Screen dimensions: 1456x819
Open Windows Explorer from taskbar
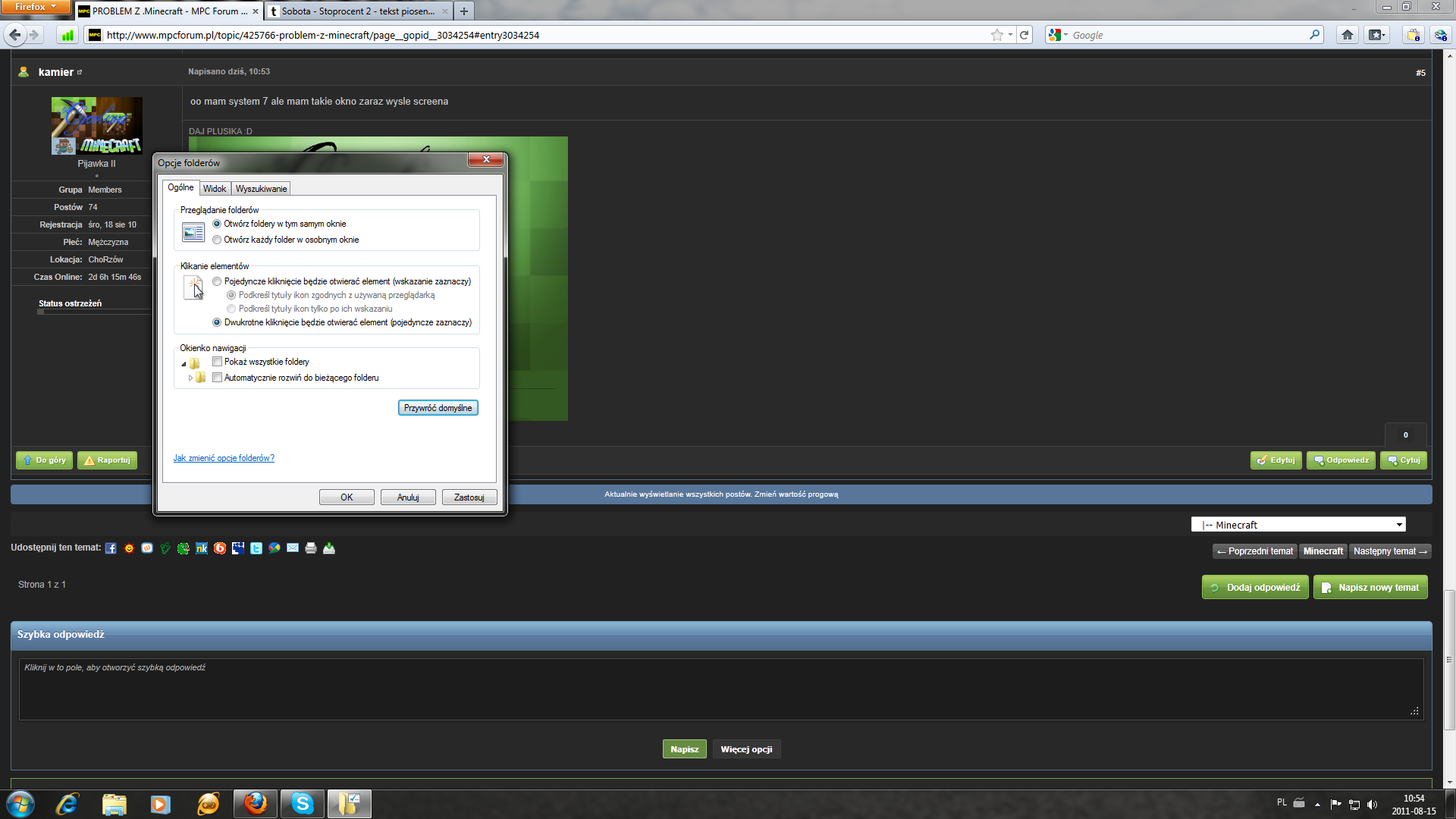(115, 804)
